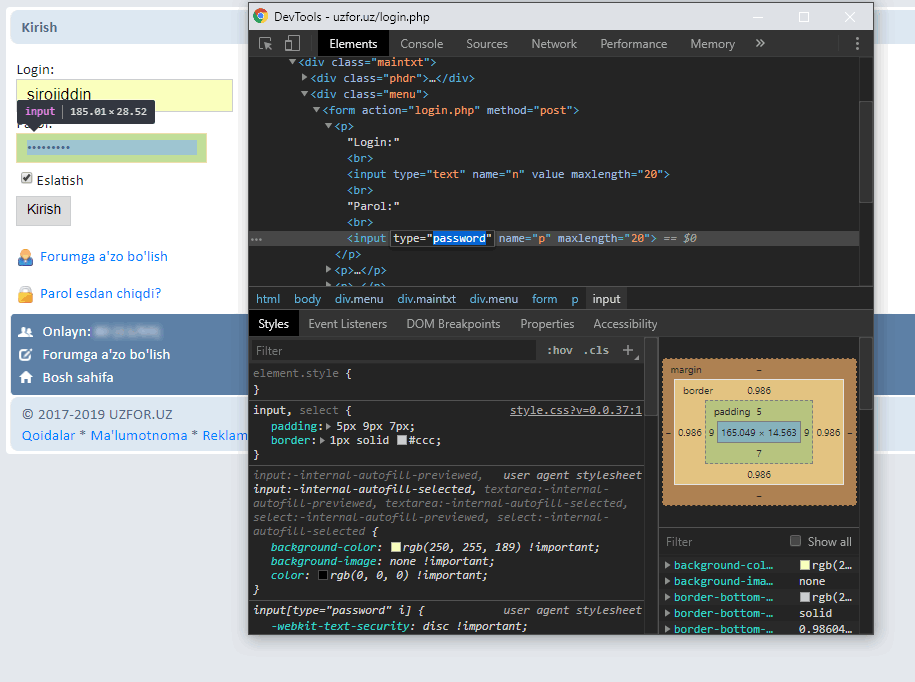Open the Event Listeners tab
Viewport: 915px width, 682px height.
point(347,324)
